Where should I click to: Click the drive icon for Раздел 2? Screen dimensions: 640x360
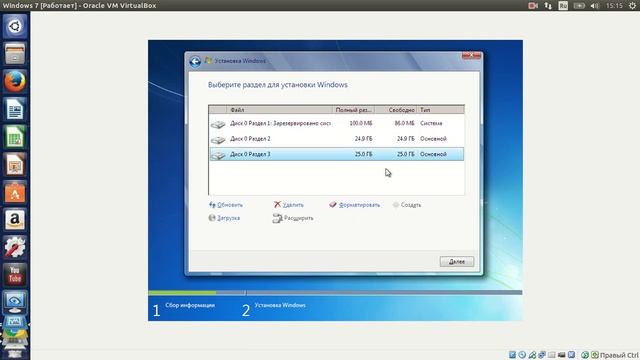[x=218, y=140]
